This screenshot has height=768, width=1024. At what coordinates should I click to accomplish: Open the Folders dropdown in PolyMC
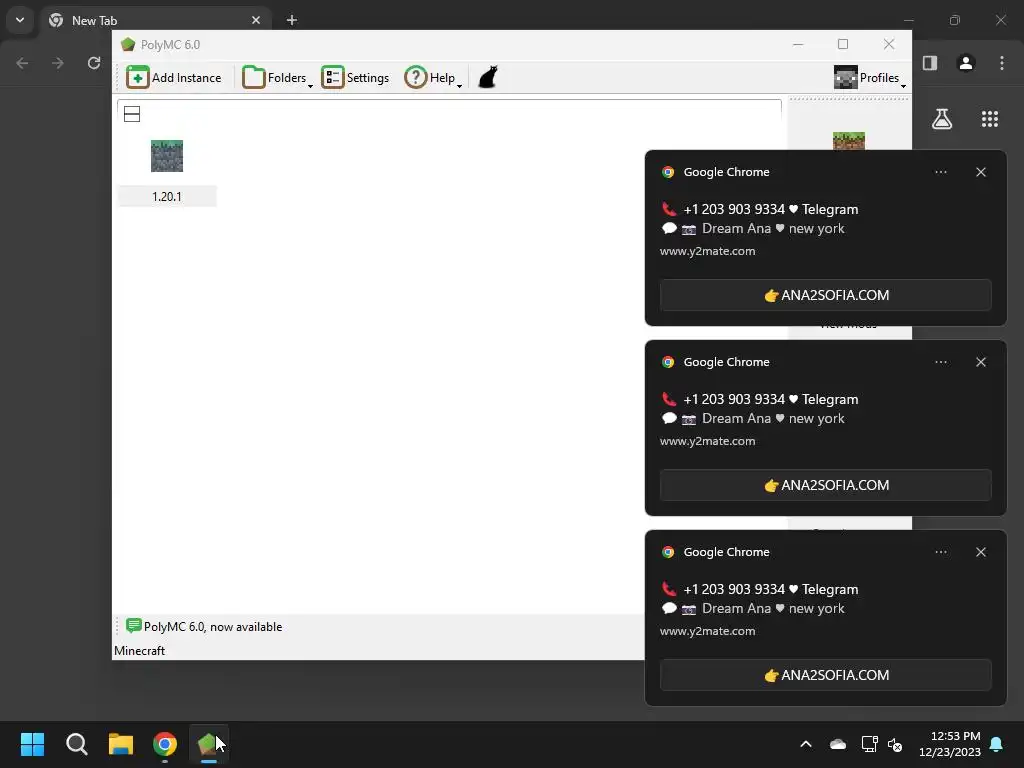coord(278,78)
